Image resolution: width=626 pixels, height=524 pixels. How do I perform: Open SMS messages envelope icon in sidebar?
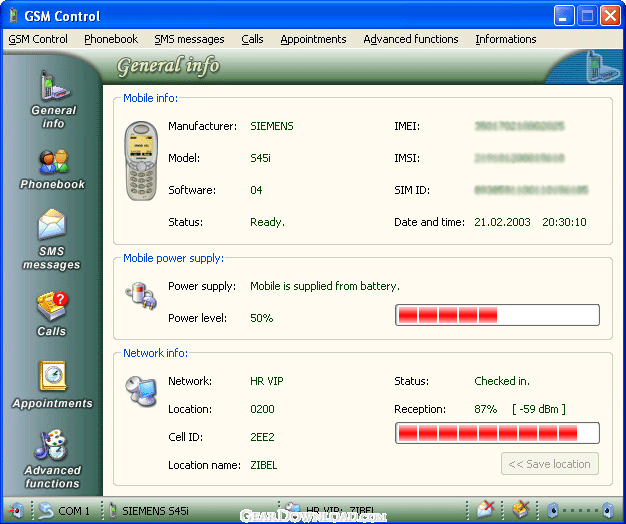52,224
